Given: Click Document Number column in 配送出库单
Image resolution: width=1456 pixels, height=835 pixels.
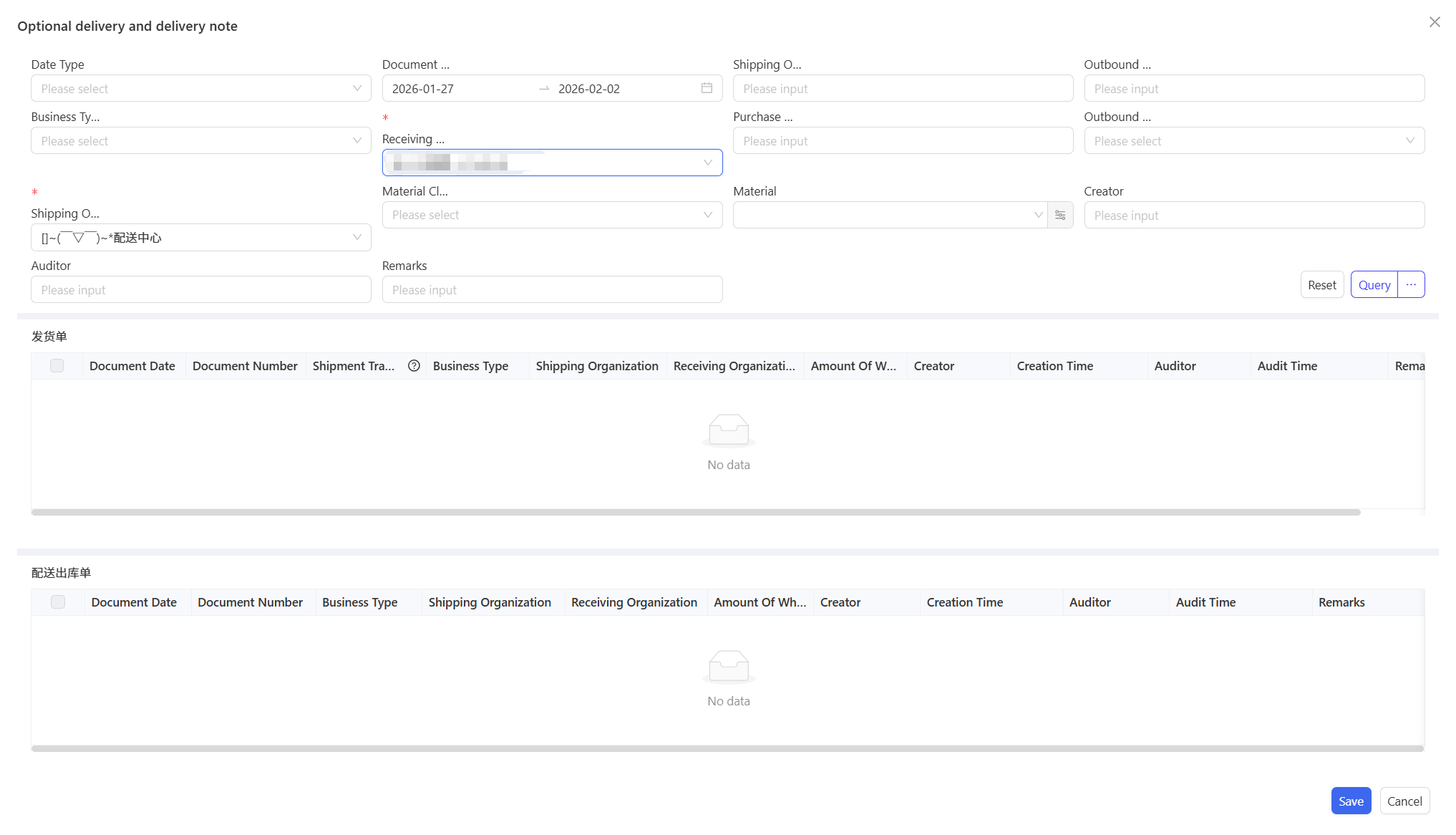Looking at the screenshot, I should click(250, 602).
